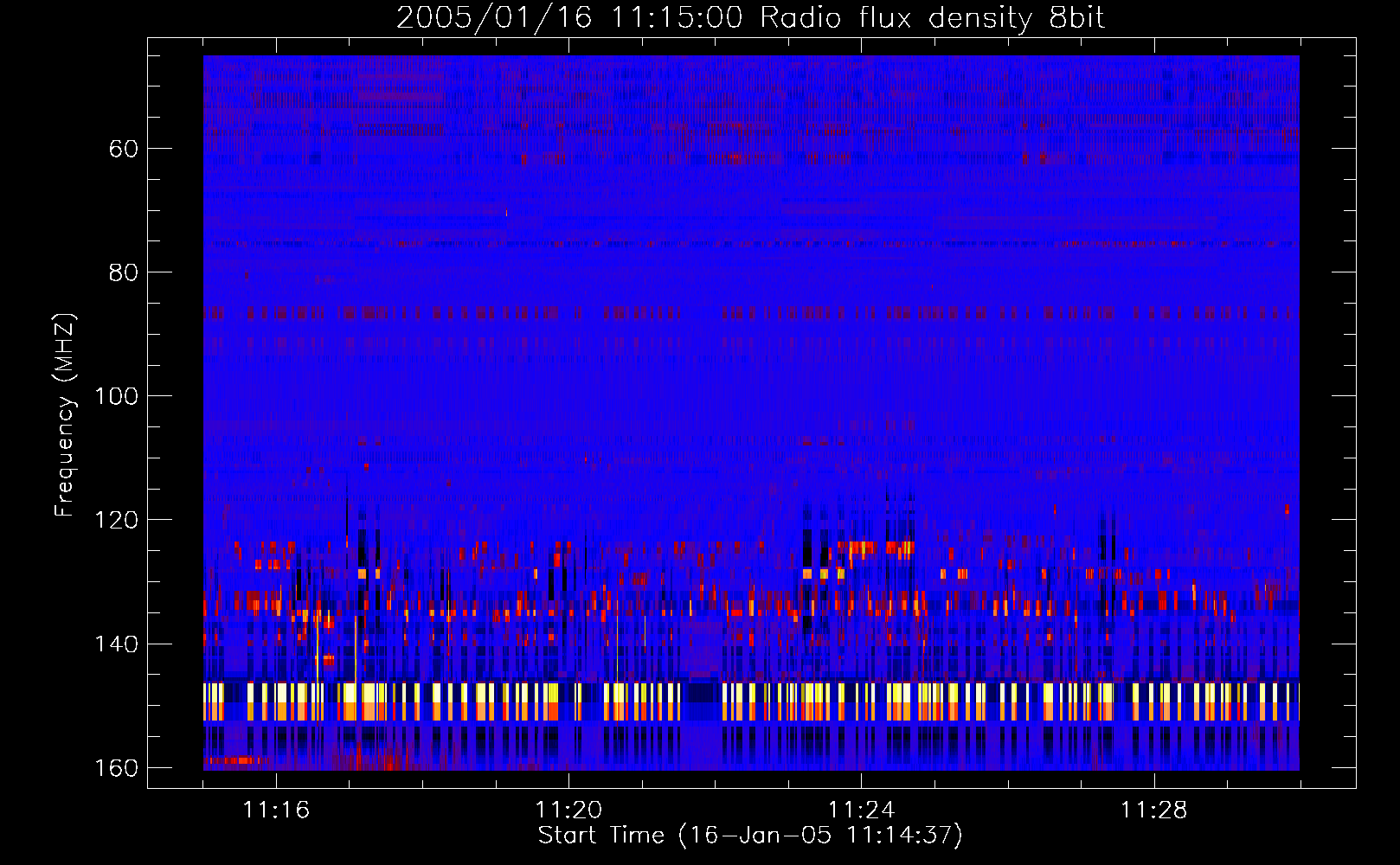Click the '140' frequency tick label
1400x865 pixels.
point(116,644)
